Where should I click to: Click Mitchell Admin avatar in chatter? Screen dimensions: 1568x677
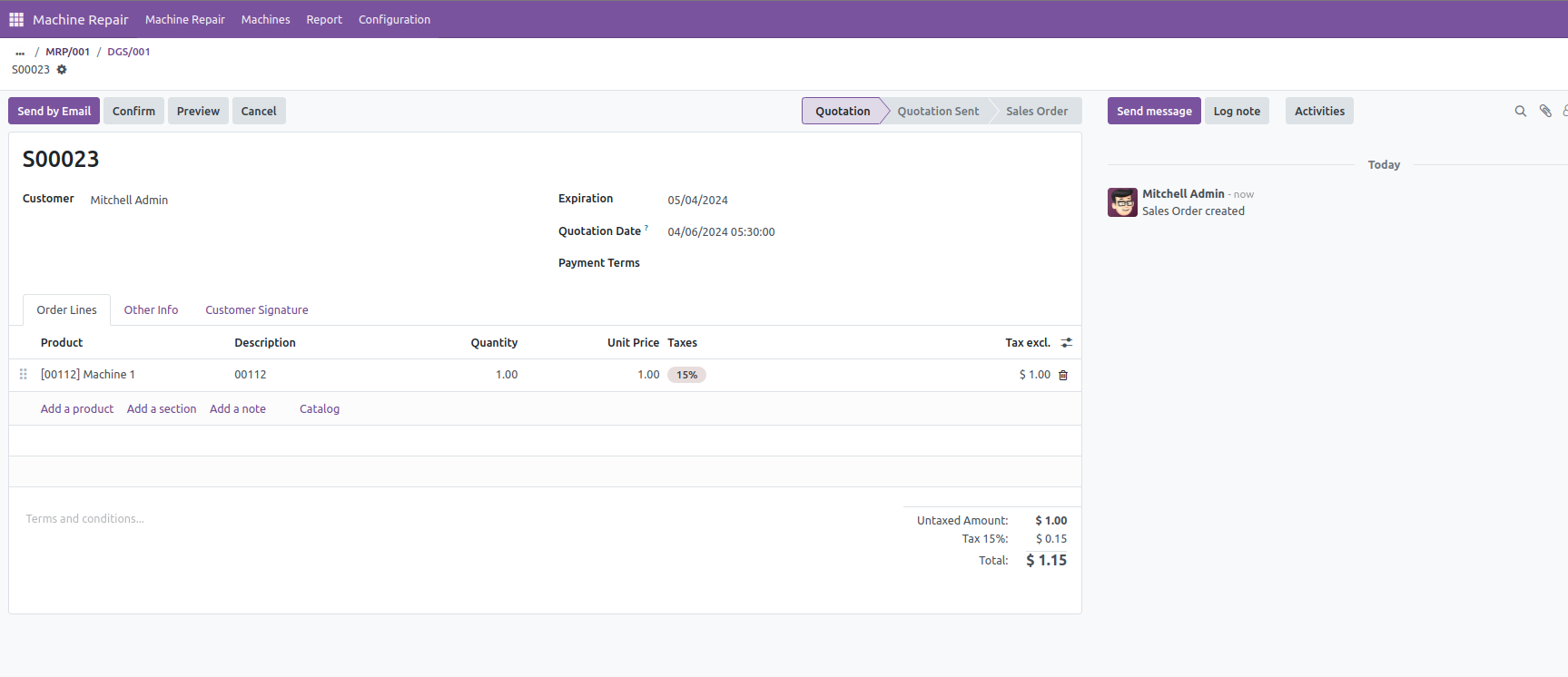coord(1122,202)
